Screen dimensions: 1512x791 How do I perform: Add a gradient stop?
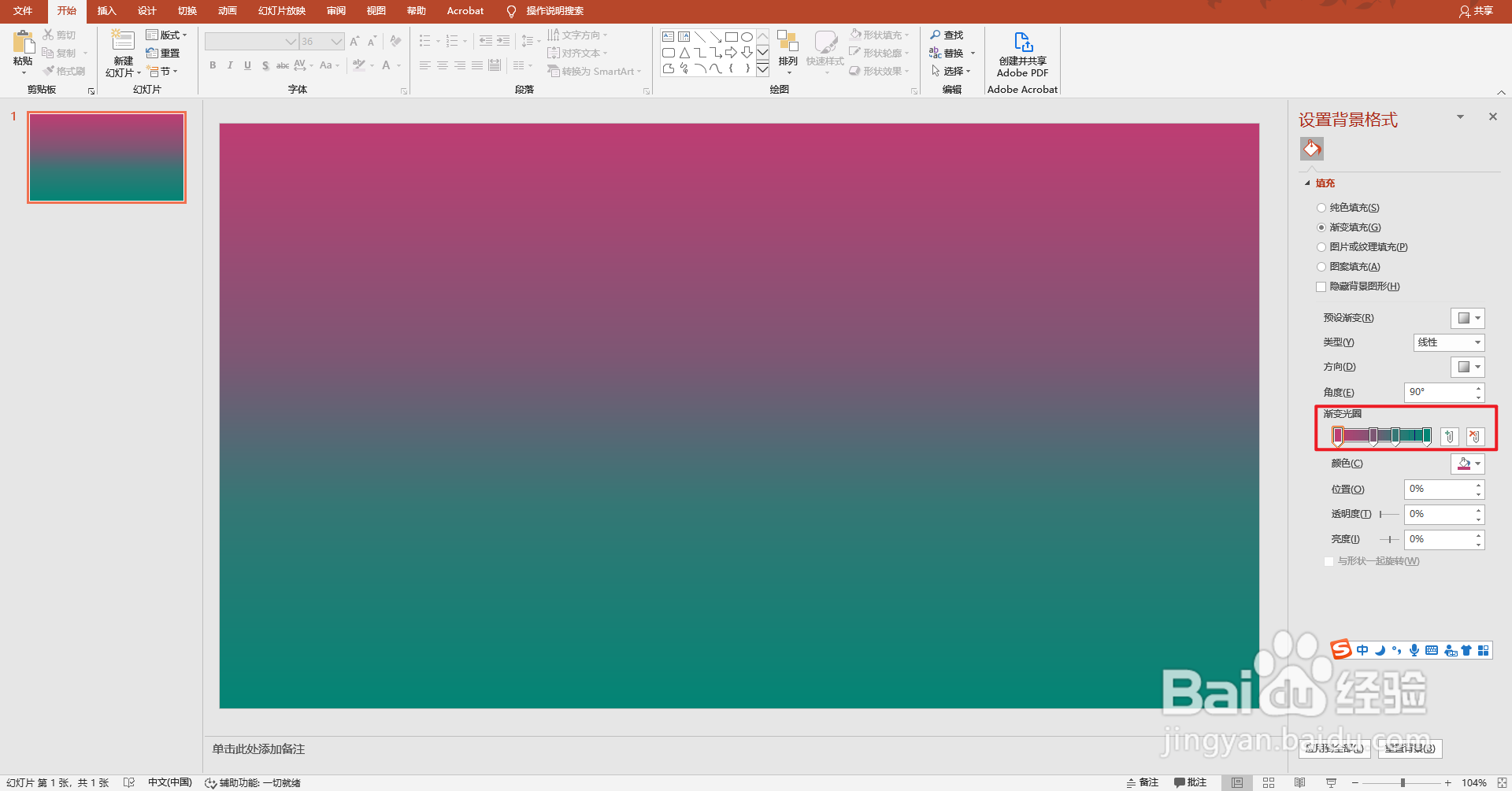(1449, 436)
